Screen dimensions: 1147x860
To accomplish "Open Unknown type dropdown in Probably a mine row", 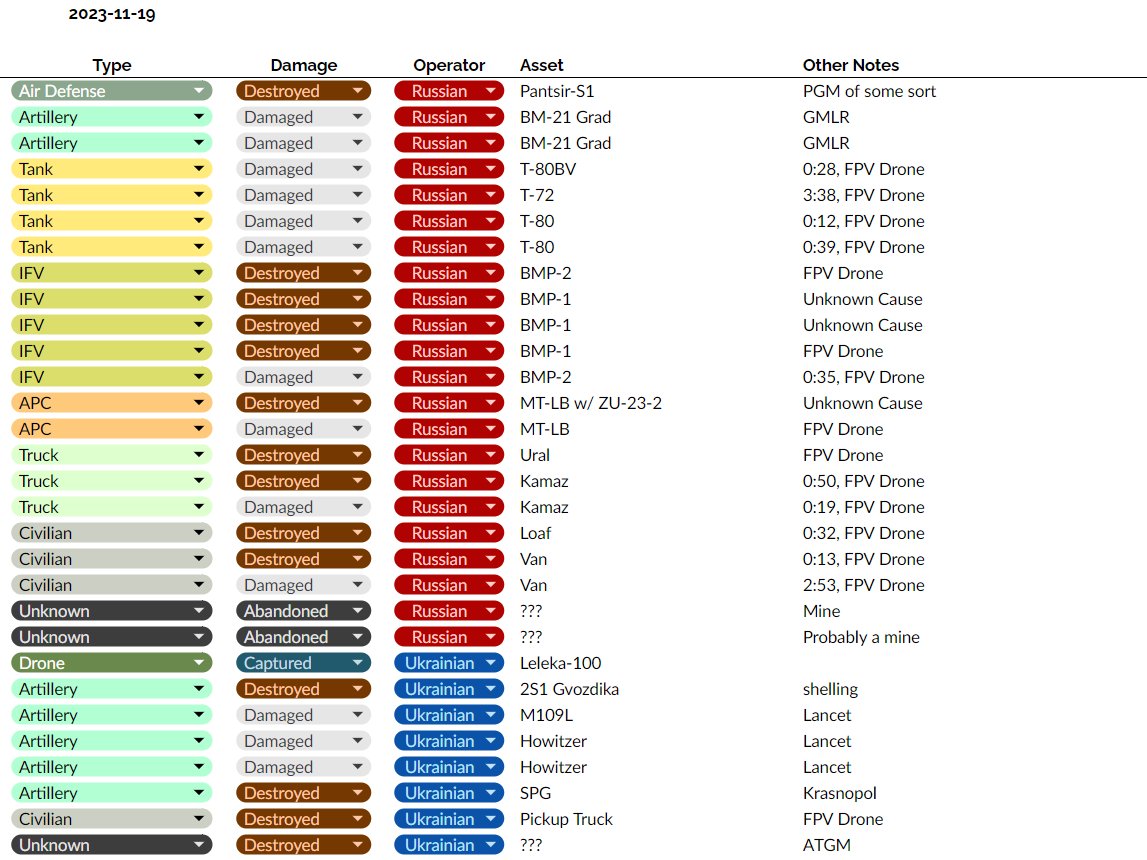I will pyautogui.click(x=111, y=637).
